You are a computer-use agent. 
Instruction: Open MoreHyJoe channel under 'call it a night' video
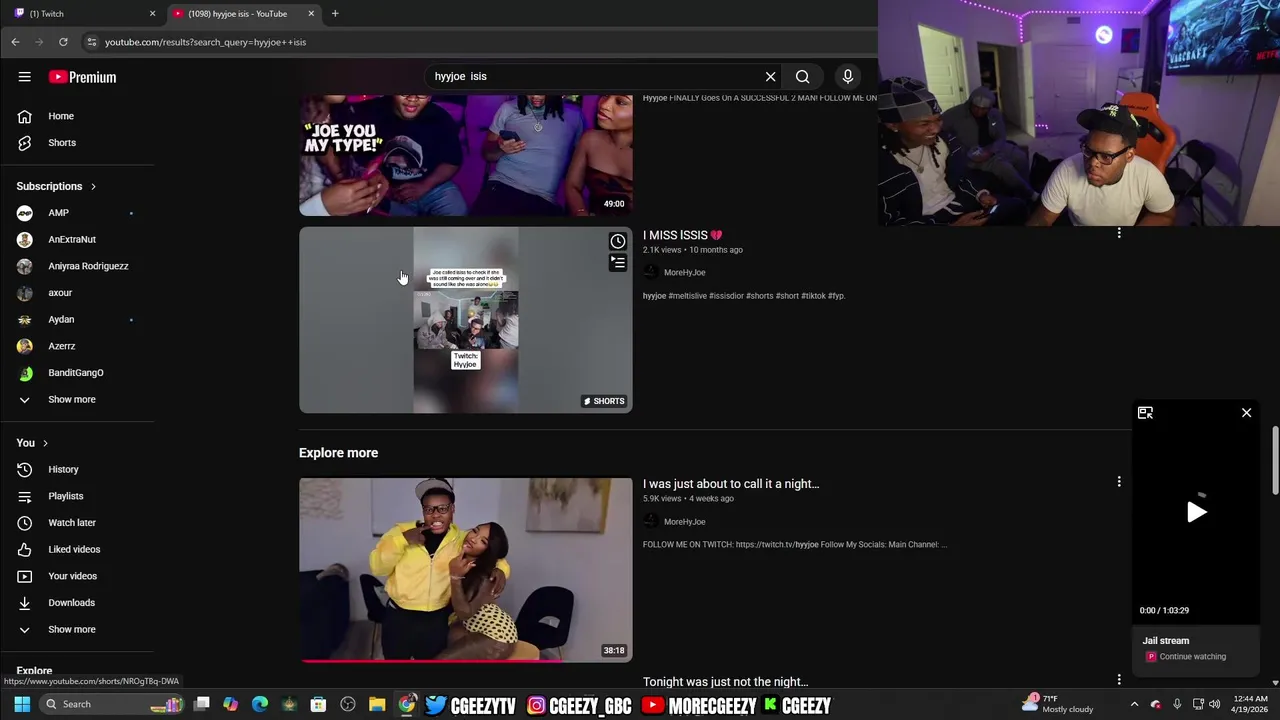coord(684,522)
